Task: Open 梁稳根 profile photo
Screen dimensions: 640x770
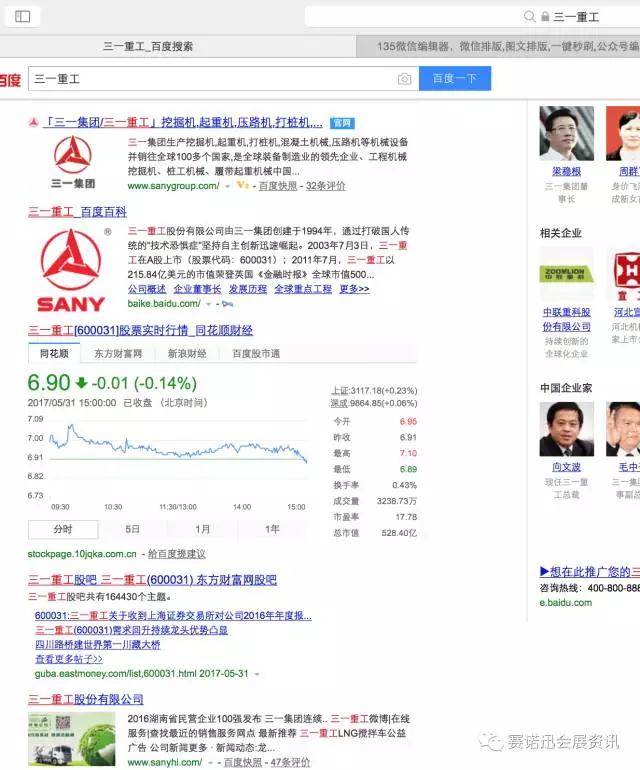Action: [566, 133]
